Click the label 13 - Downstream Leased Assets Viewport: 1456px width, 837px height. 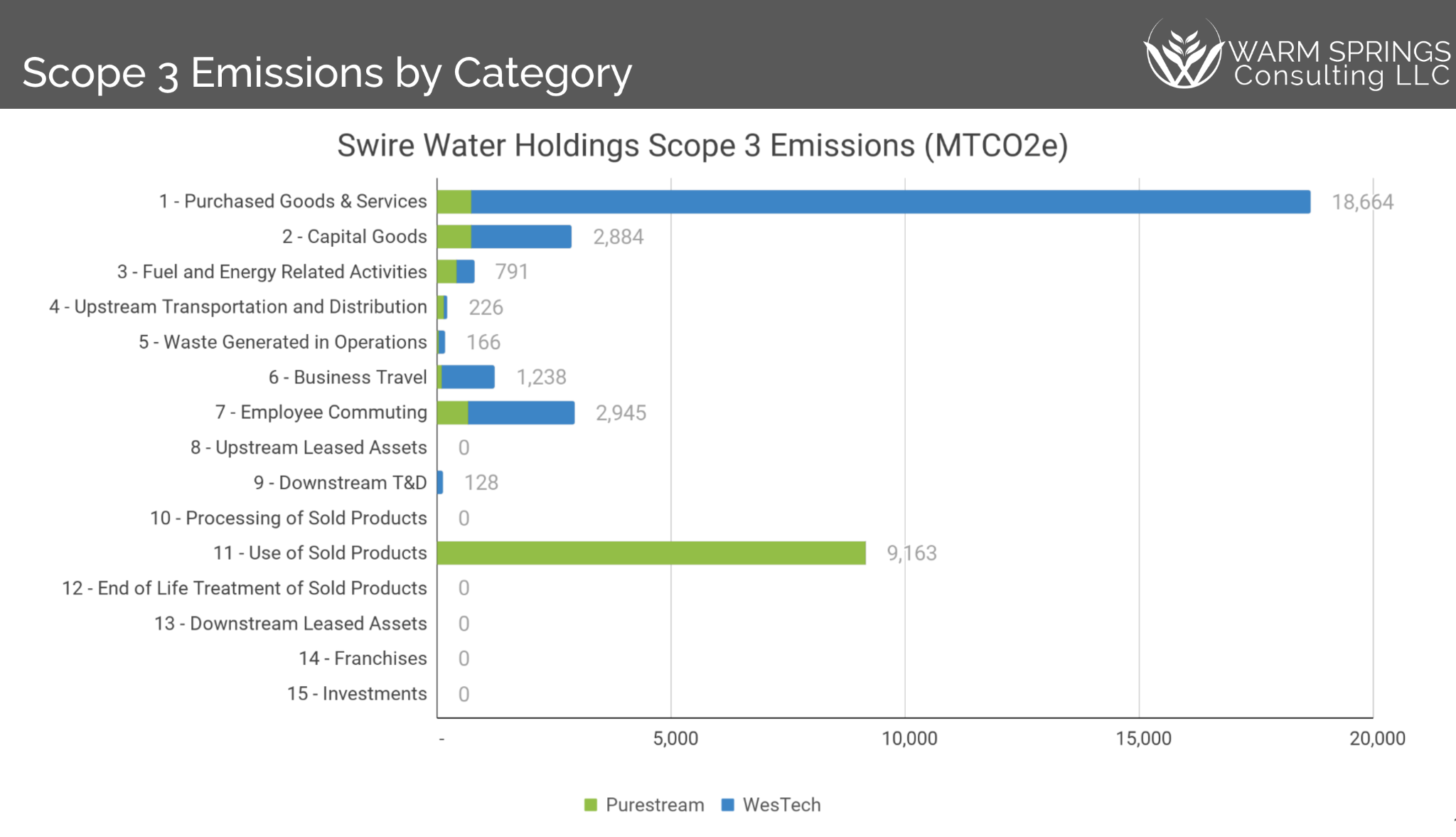click(291, 624)
